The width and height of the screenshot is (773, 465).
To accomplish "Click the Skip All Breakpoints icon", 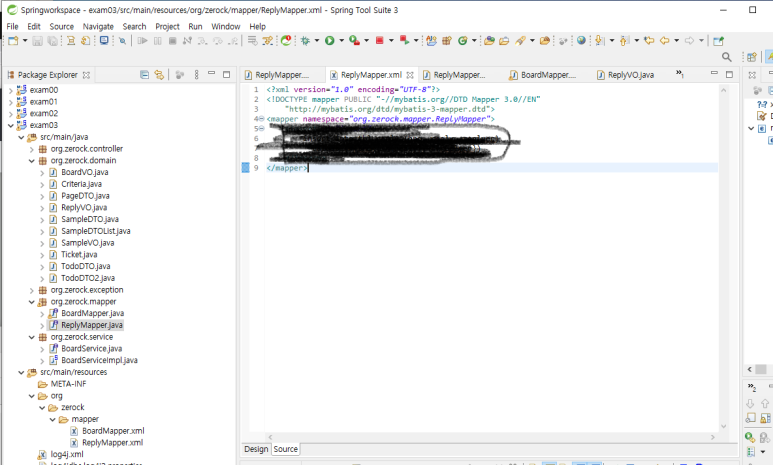I will pos(122,41).
